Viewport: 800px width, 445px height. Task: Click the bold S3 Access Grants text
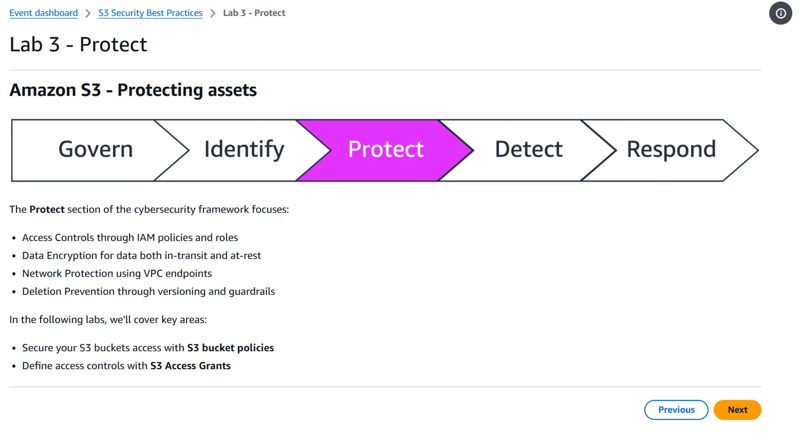pyautogui.click(x=190, y=366)
